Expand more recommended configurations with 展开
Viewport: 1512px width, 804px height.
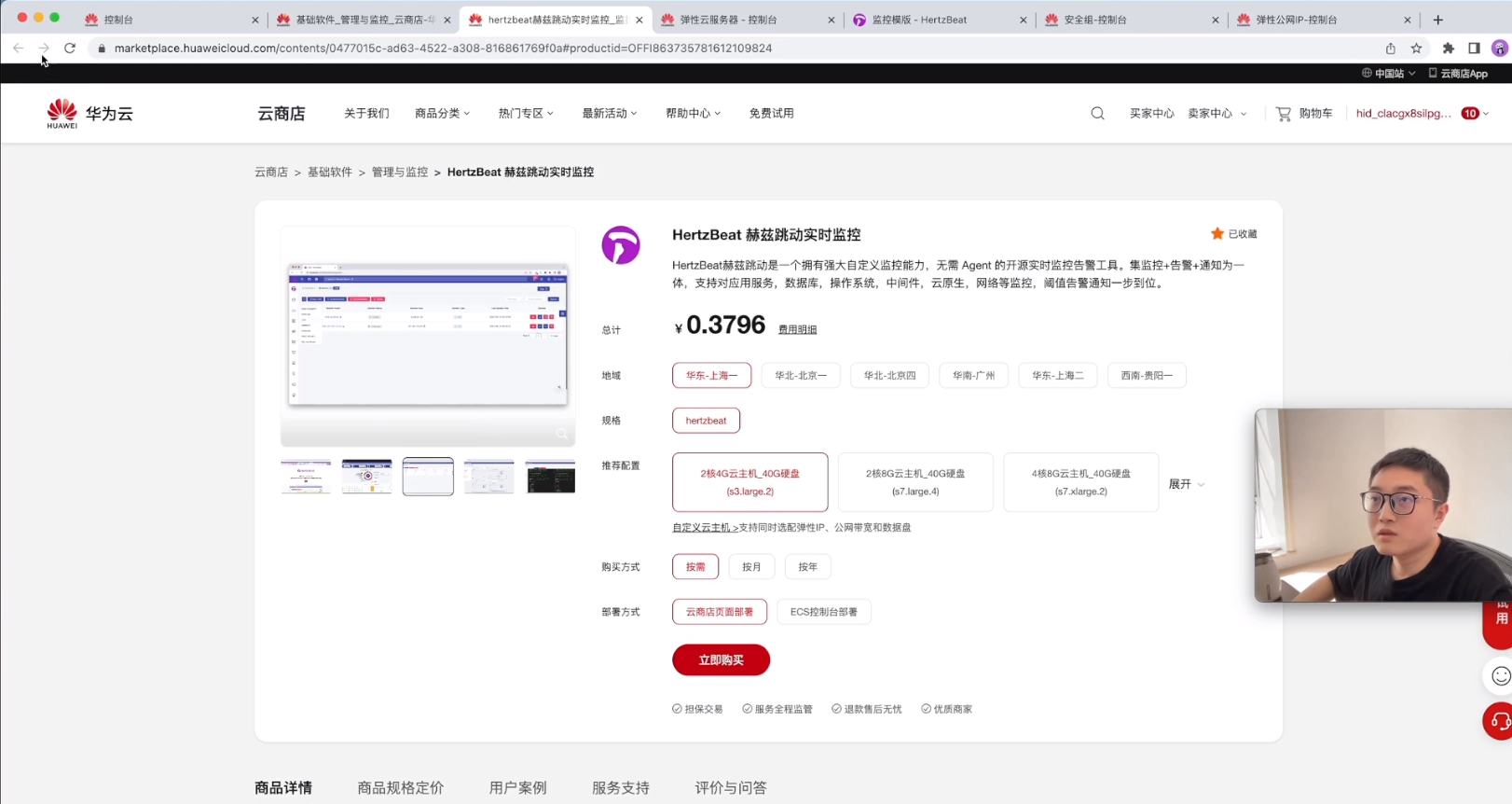click(1187, 485)
